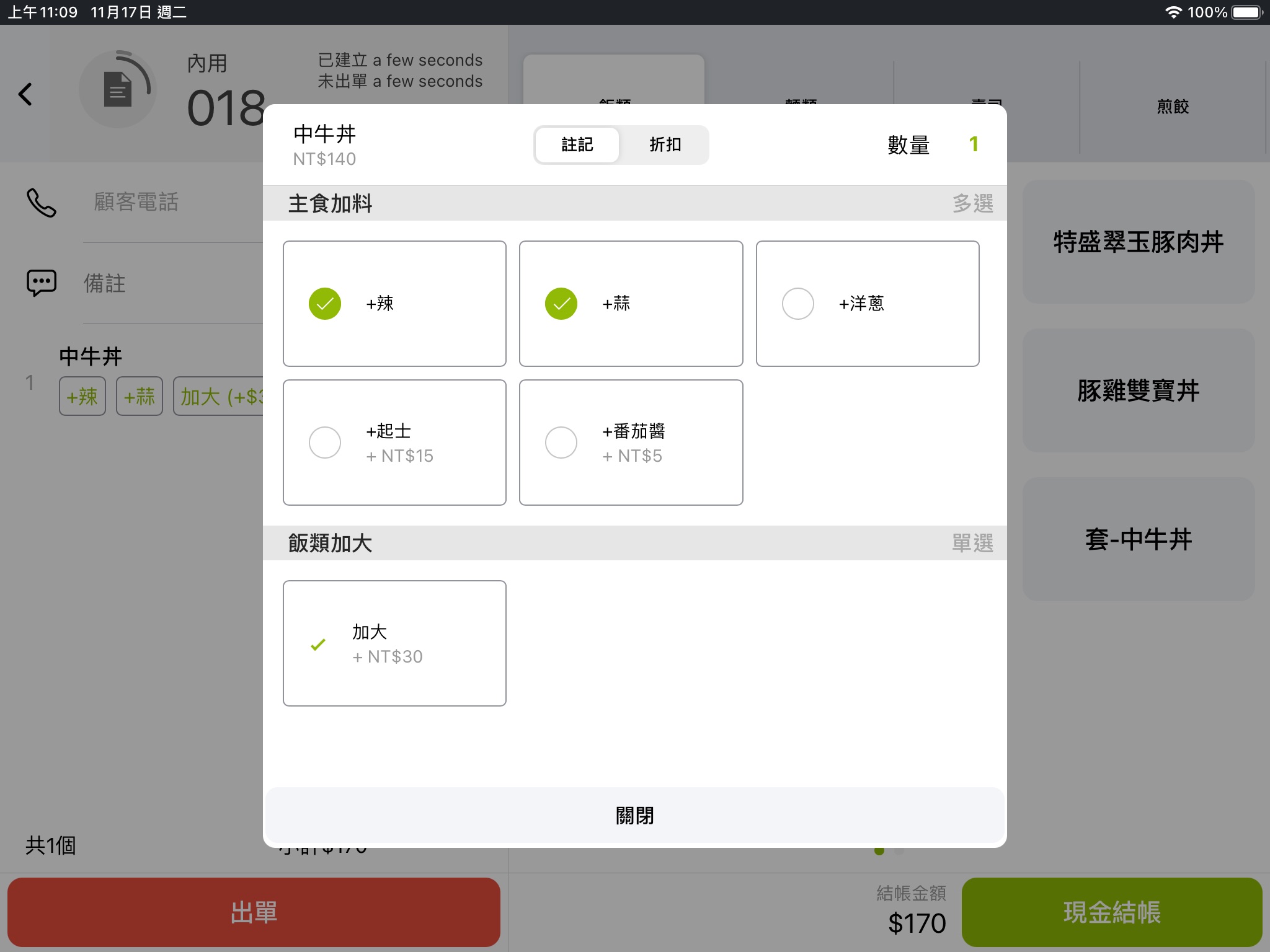The height and width of the screenshot is (952, 1270).
Task: Switch to the 註記 tab
Action: [577, 145]
